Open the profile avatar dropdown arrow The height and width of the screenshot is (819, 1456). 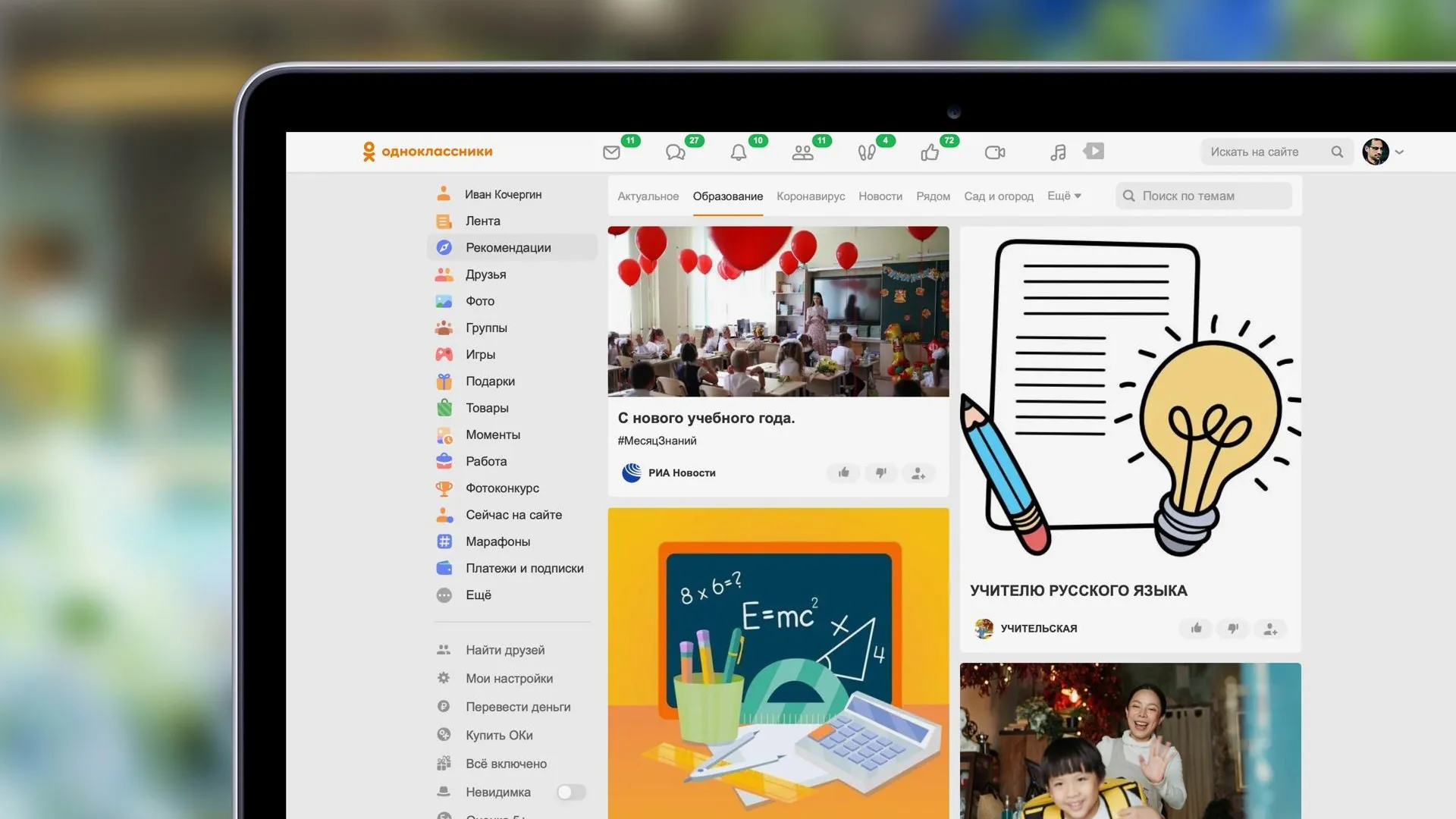point(1400,152)
